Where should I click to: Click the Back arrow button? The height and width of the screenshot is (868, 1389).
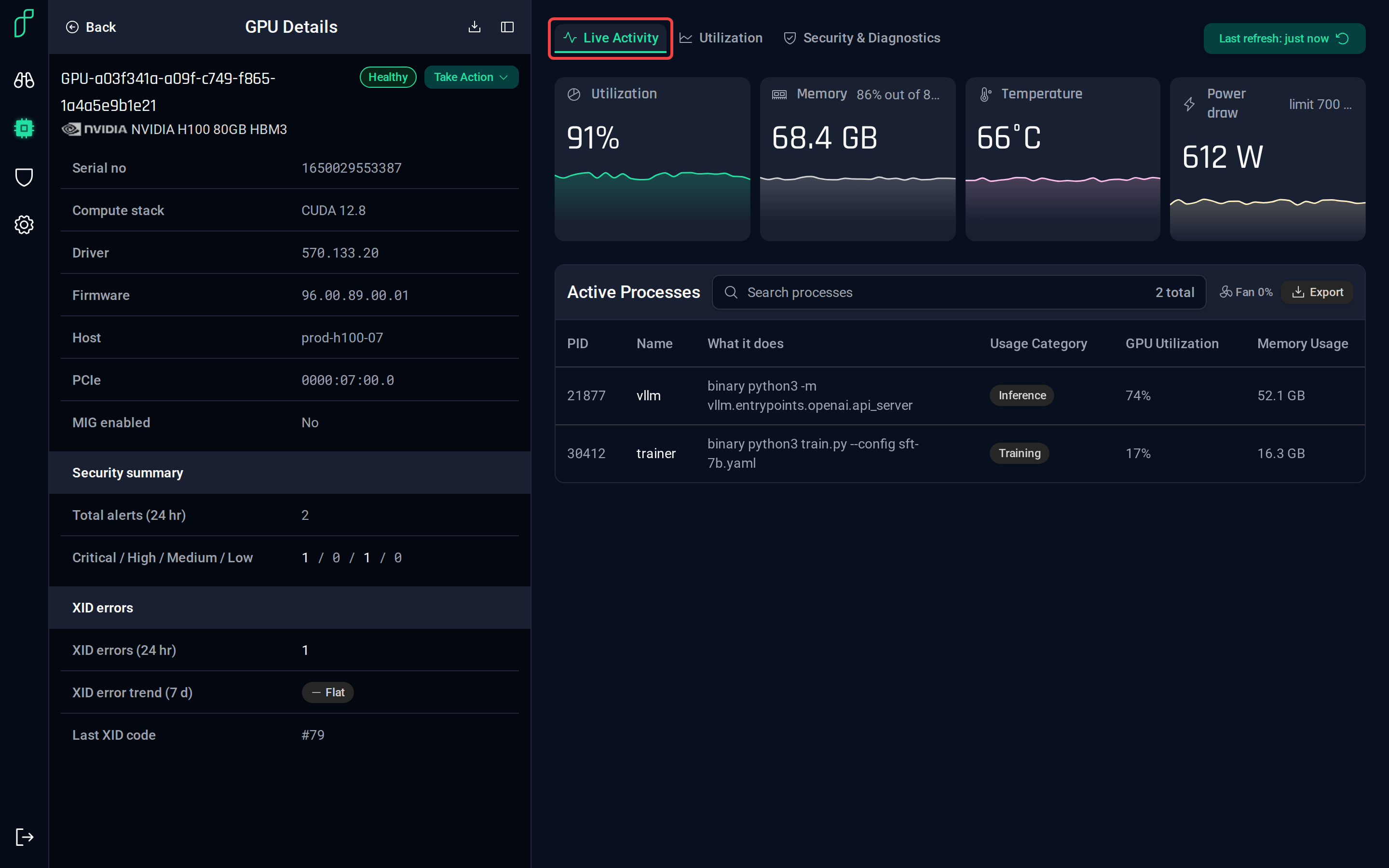(91, 27)
